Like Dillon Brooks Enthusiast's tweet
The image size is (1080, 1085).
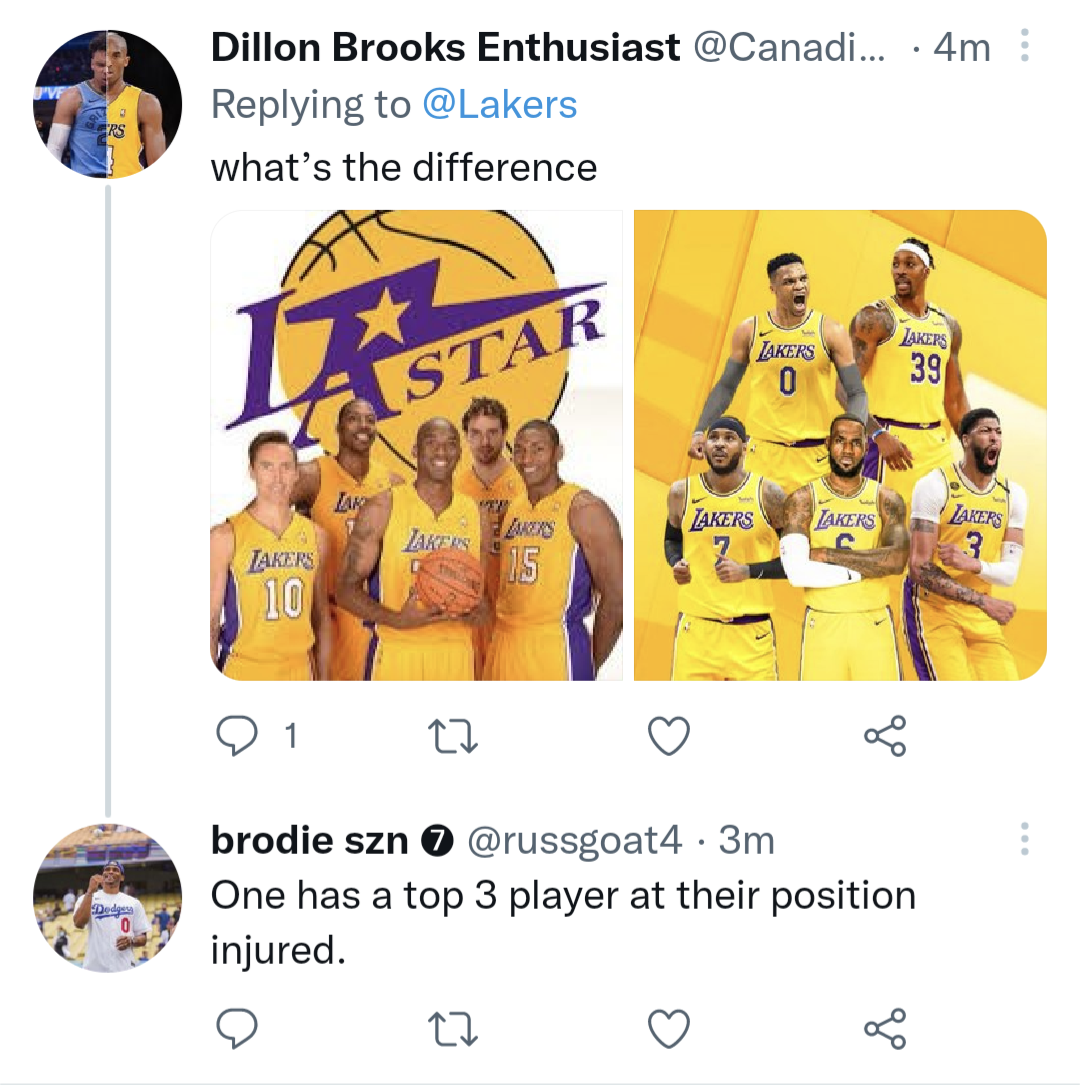[x=668, y=736]
